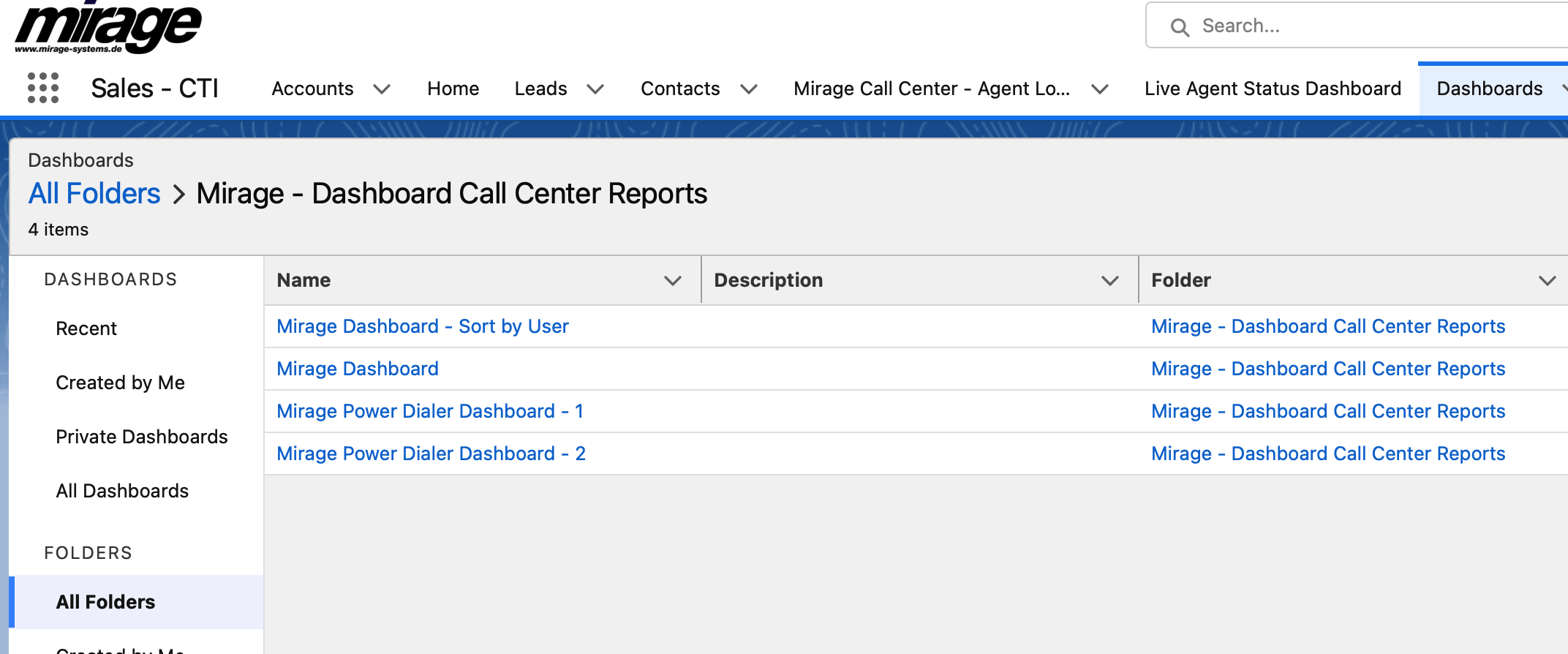The height and width of the screenshot is (654, 1568).
Task: Open Live Agent Status Dashboard tab
Action: pos(1273,89)
